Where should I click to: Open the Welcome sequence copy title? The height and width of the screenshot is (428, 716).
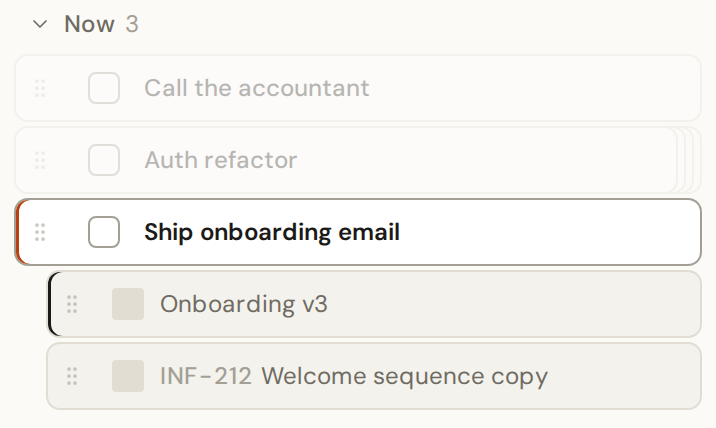pyautogui.click(x=405, y=376)
